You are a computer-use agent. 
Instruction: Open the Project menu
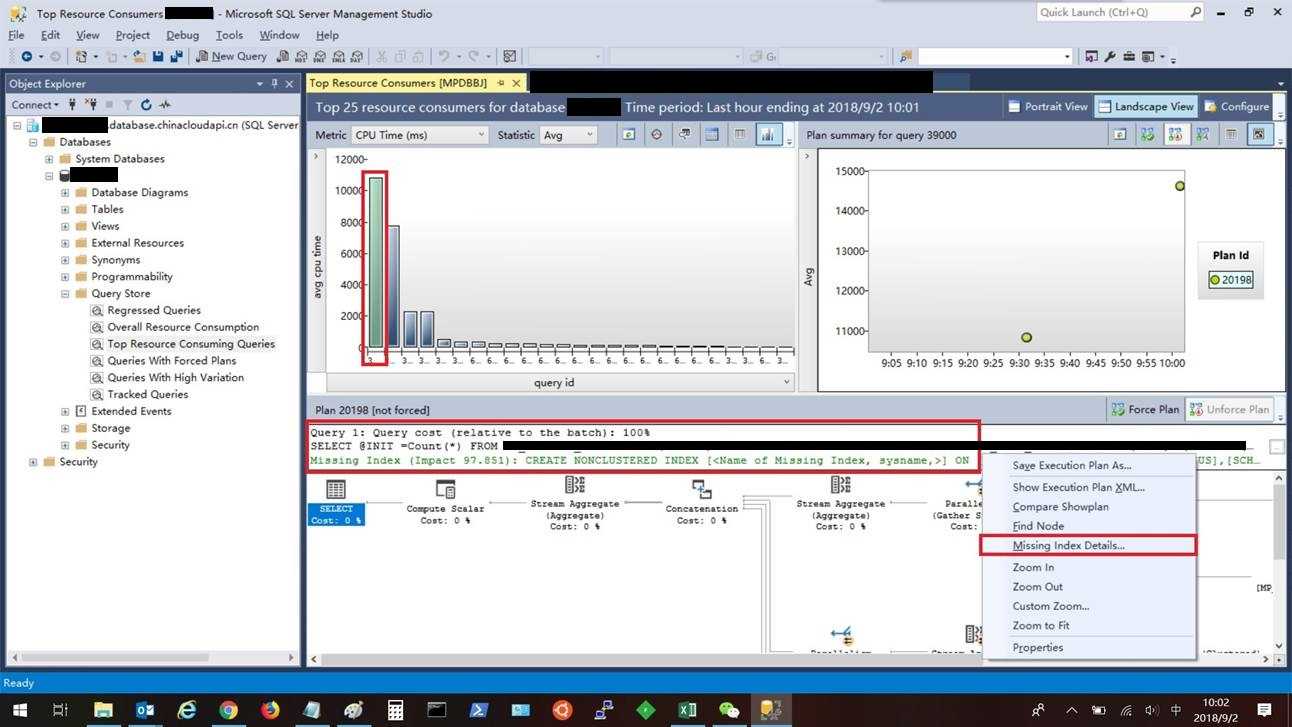(132, 35)
